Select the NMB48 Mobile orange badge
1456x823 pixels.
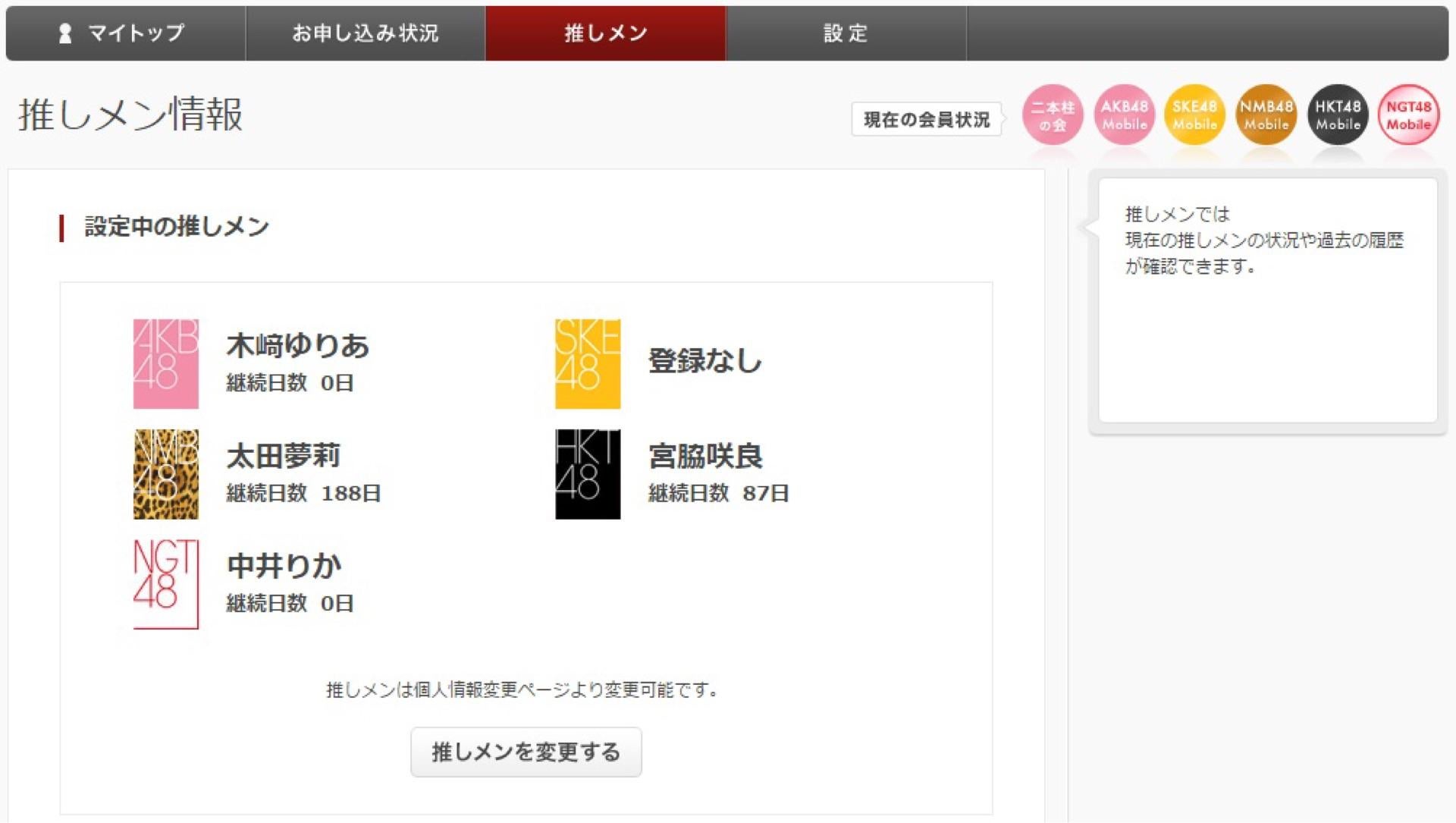click(1266, 115)
